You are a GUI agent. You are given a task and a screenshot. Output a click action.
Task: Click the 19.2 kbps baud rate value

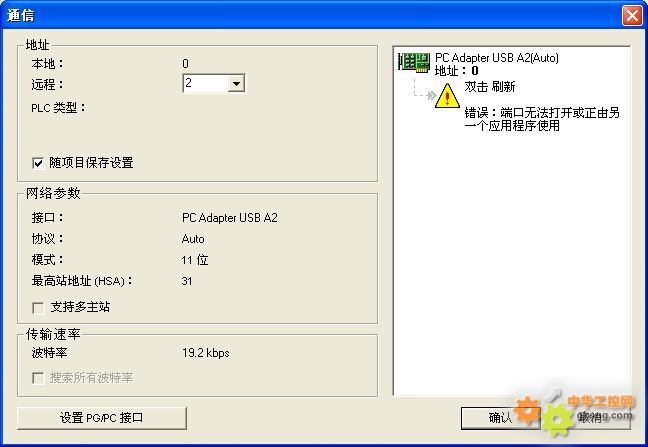tap(205, 353)
